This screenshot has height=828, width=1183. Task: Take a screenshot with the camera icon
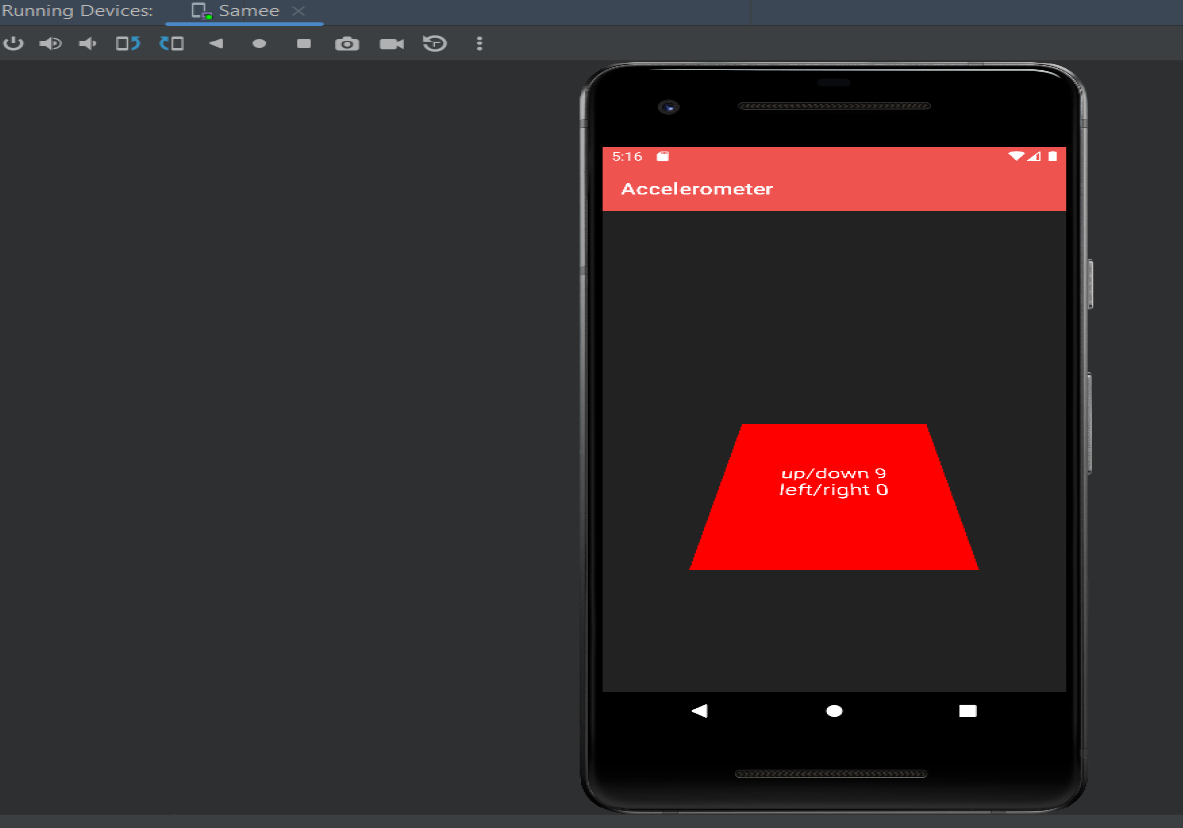tap(347, 44)
